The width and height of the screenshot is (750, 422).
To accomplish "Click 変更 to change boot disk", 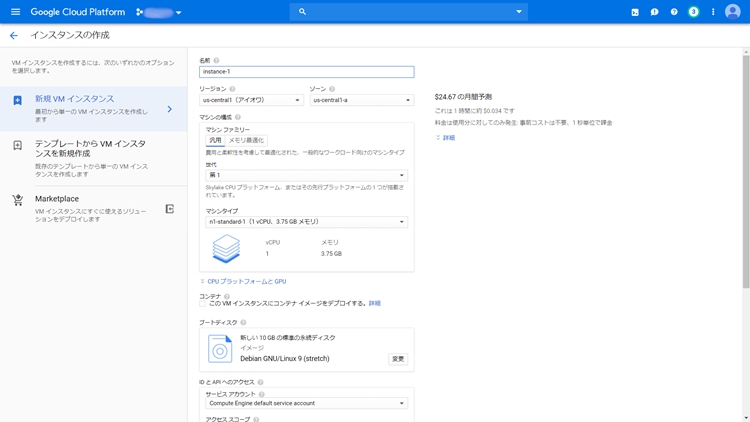I will (398, 359).
